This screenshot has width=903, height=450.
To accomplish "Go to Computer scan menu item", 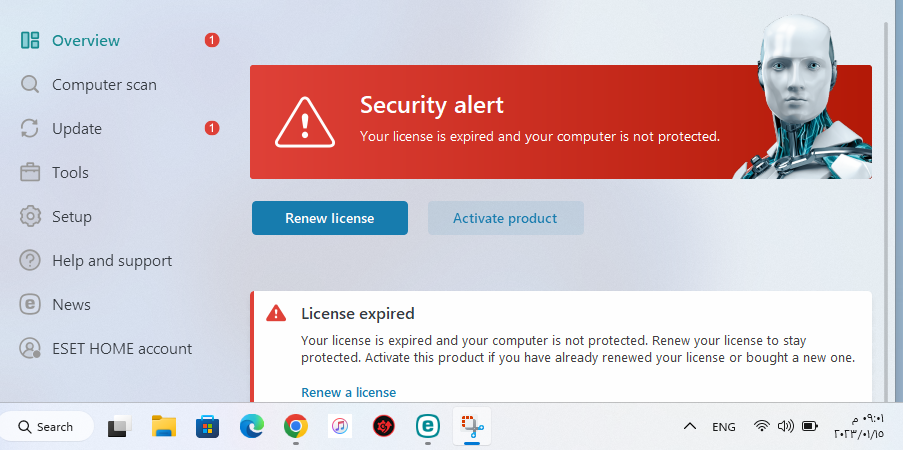I will (104, 85).
